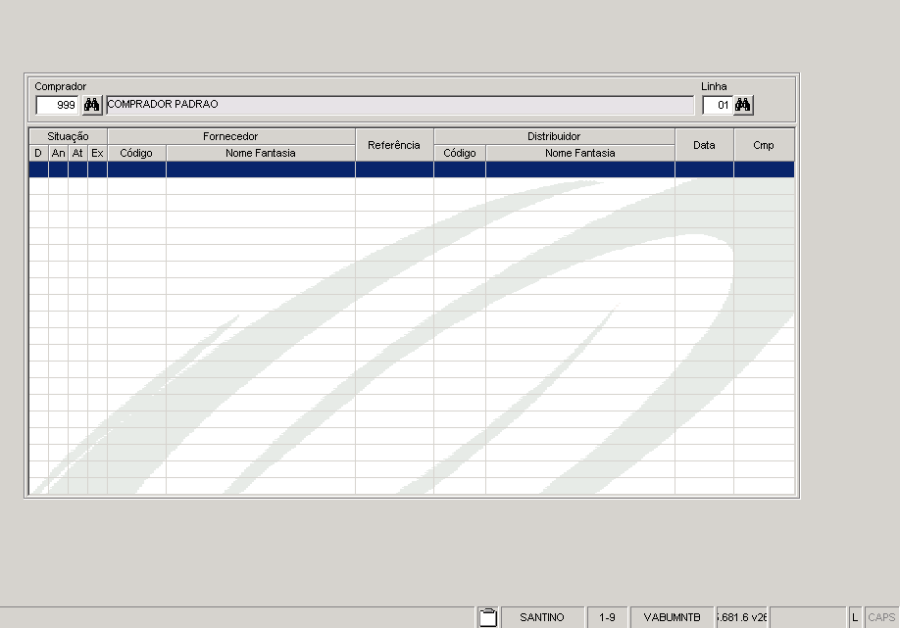Click the At situation column header

pyautogui.click(x=77, y=153)
